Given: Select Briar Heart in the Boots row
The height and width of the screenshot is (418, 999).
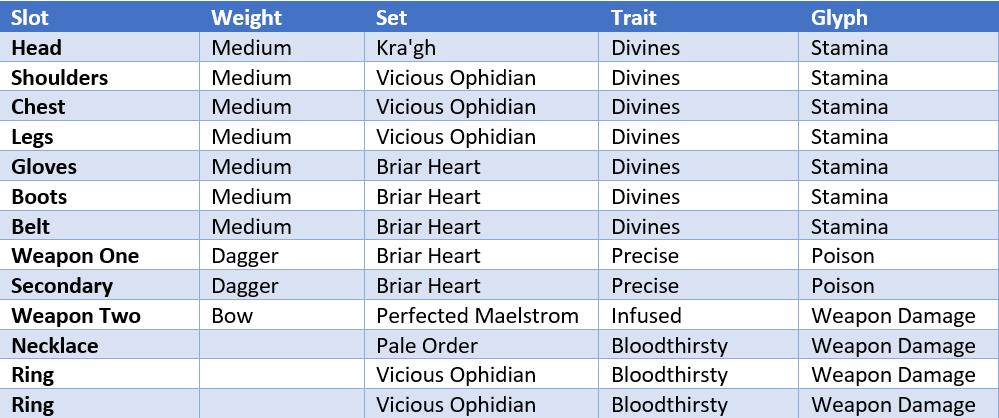Looking at the screenshot, I should [x=428, y=197].
